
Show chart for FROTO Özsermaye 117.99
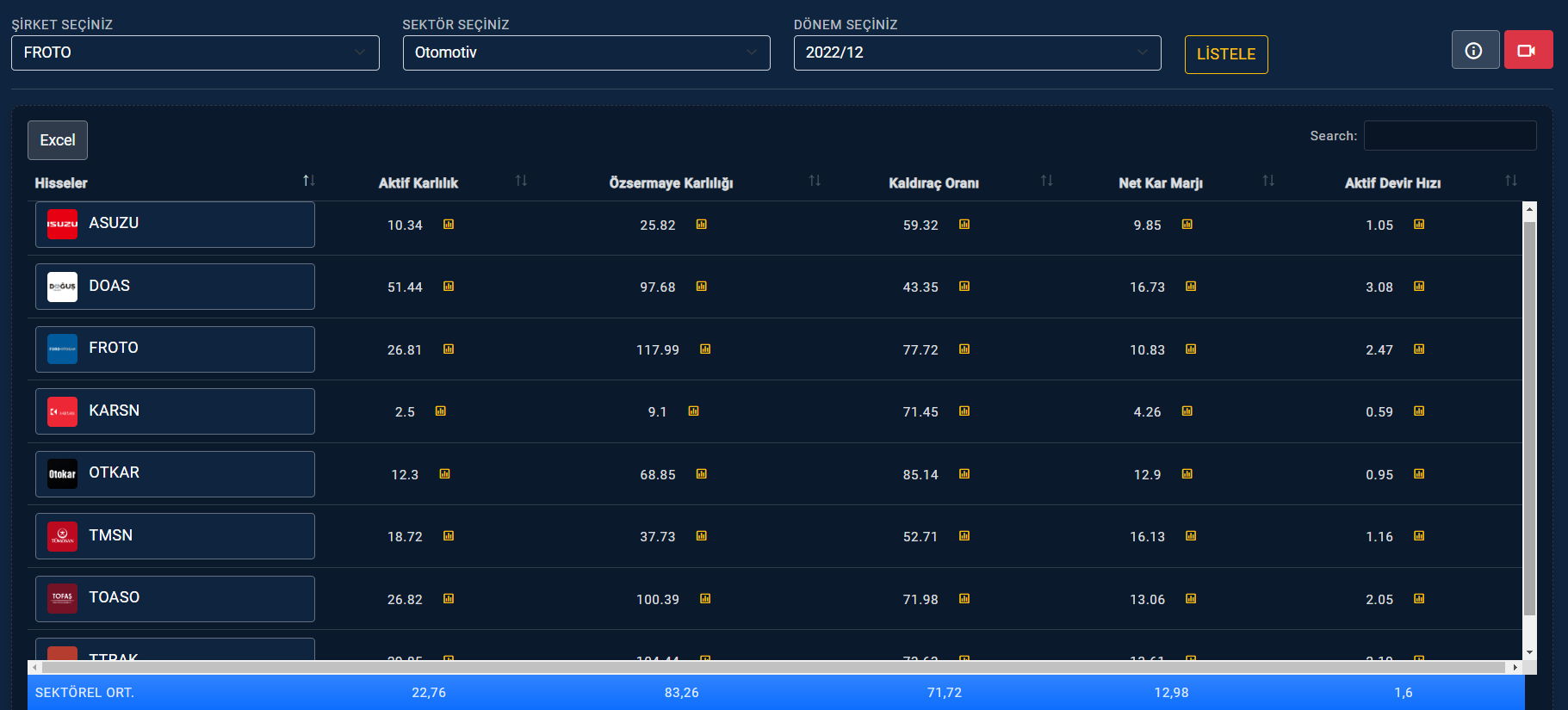[705, 349]
